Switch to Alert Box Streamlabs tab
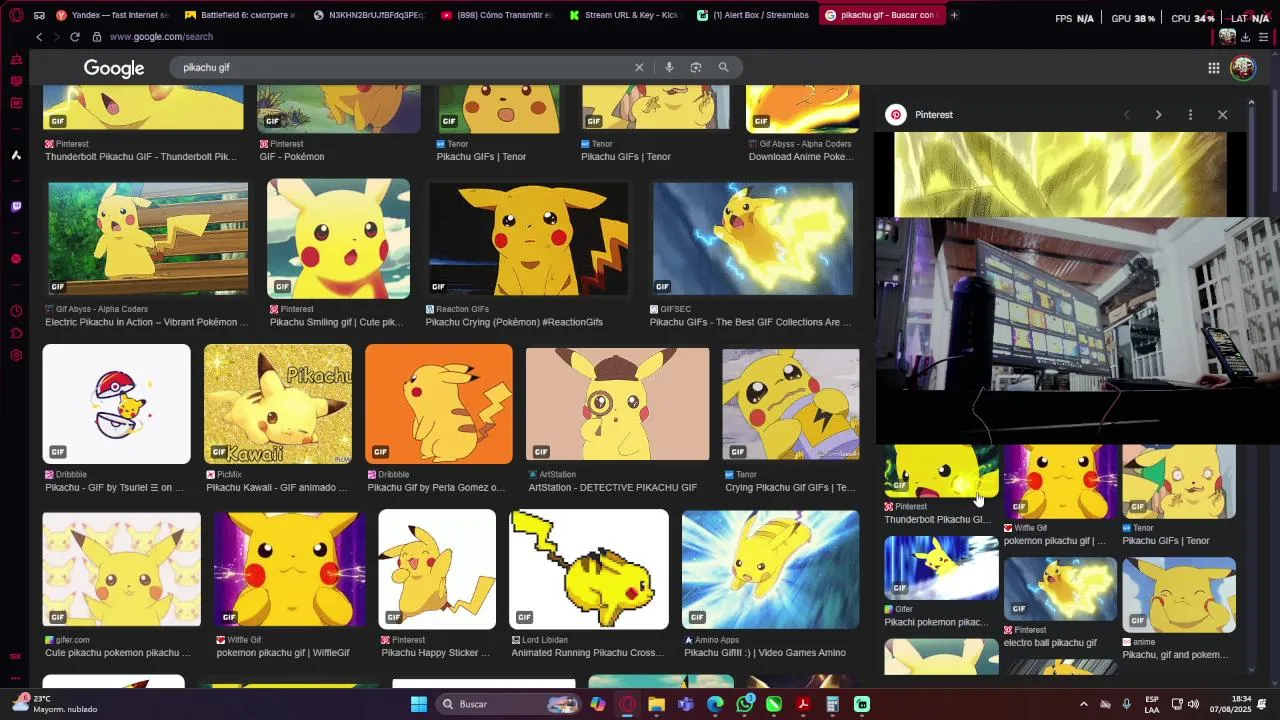Screen dimensions: 1280x720 coord(753,15)
